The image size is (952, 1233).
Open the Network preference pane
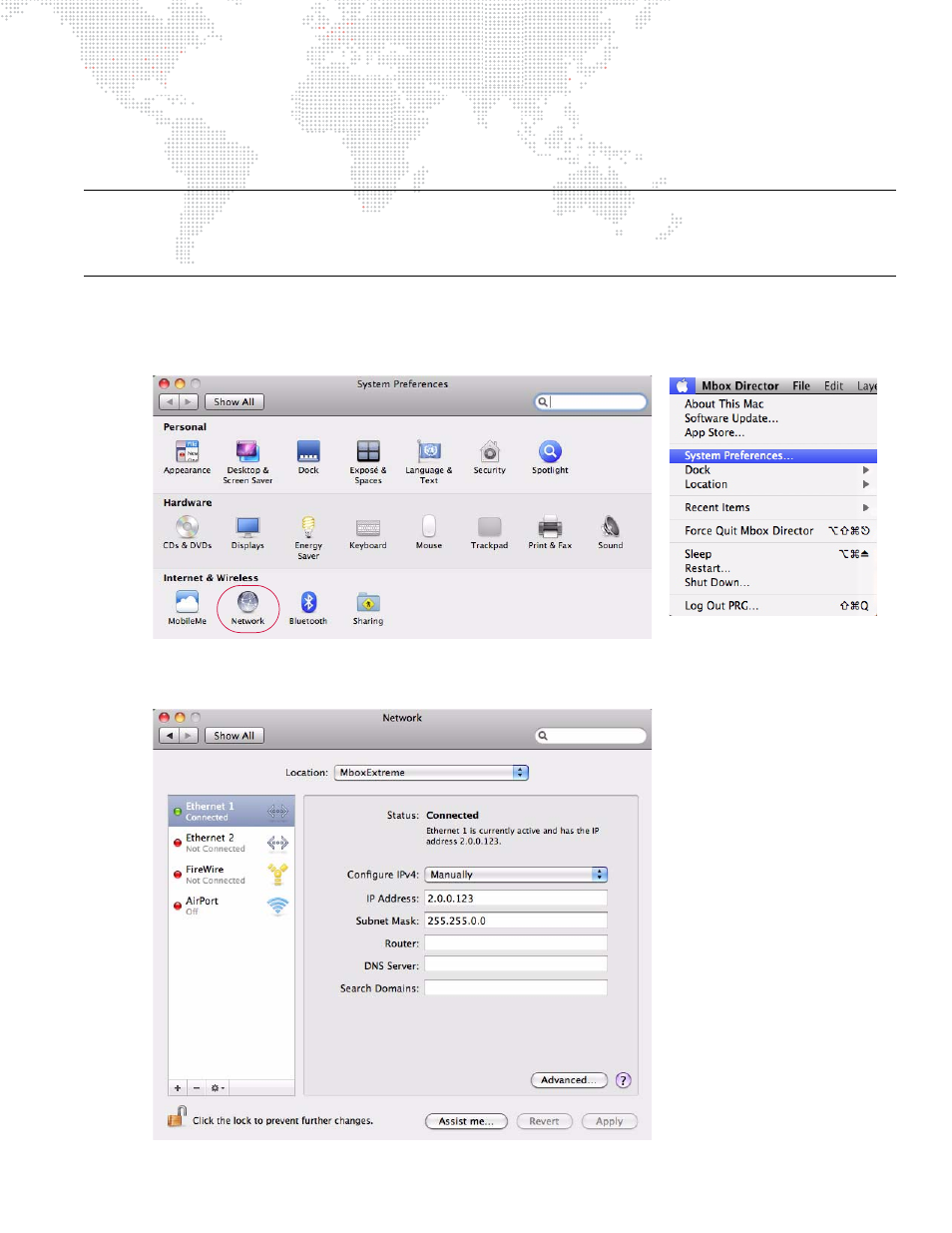(x=247, y=608)
